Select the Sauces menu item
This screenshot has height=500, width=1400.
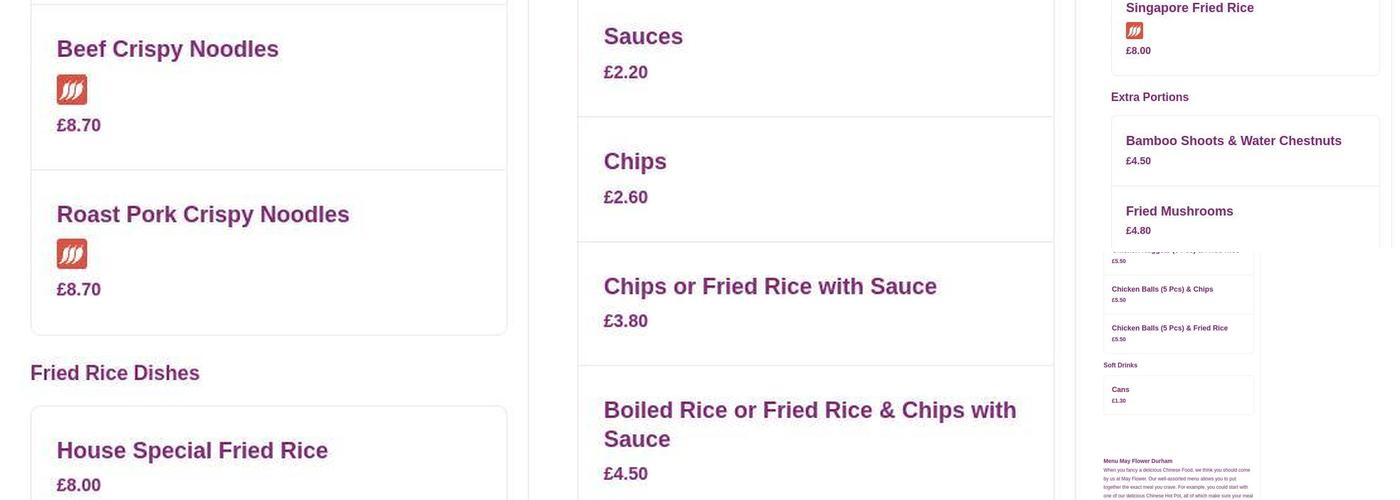[x=643, y=37]
